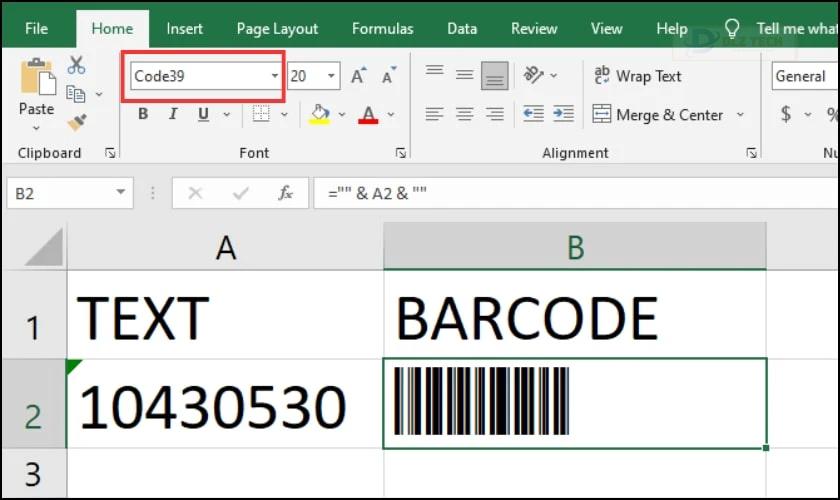Click the Insert Function fx icon

286,193
